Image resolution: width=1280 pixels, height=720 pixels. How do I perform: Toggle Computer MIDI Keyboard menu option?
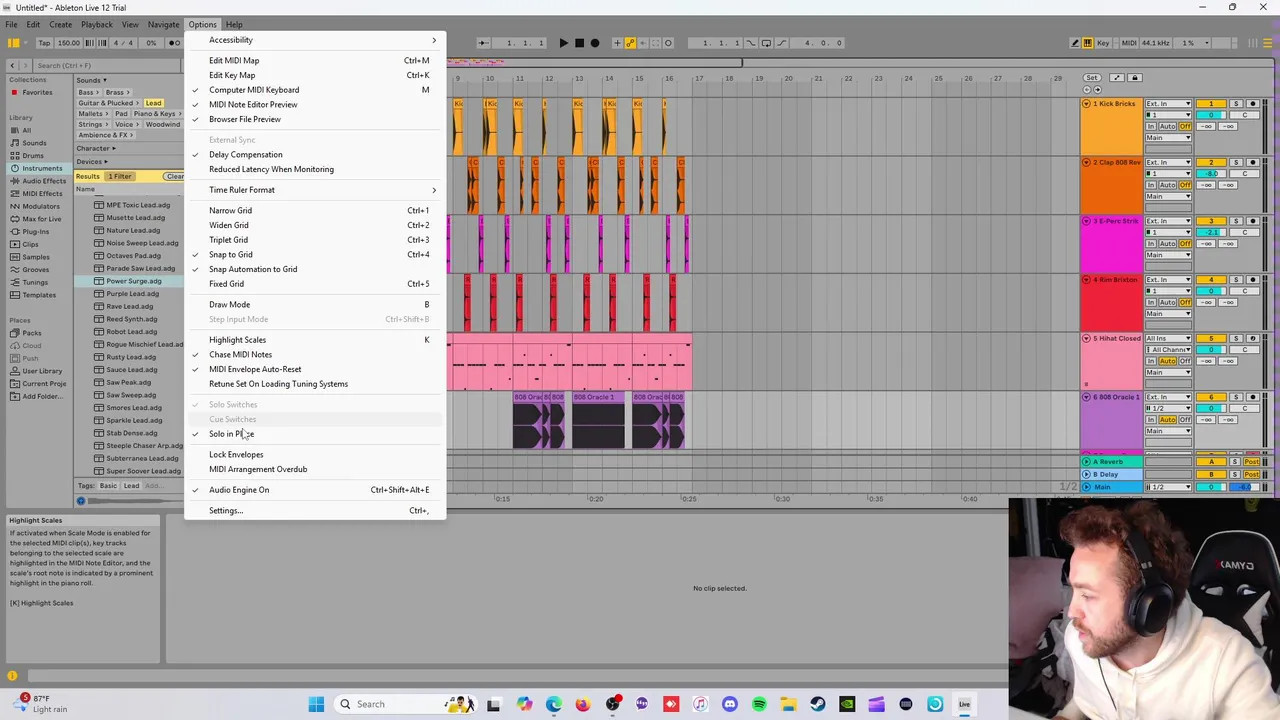[315, 90]
